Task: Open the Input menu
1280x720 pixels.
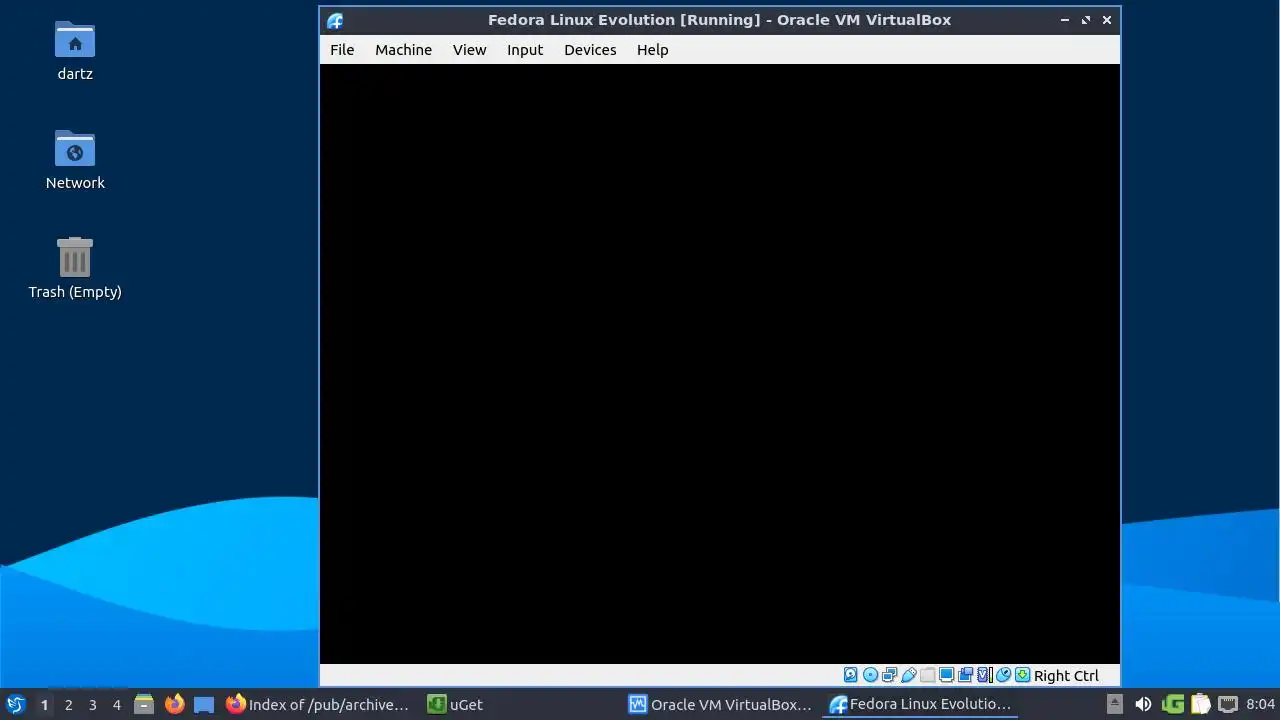Action: point(525,50)
